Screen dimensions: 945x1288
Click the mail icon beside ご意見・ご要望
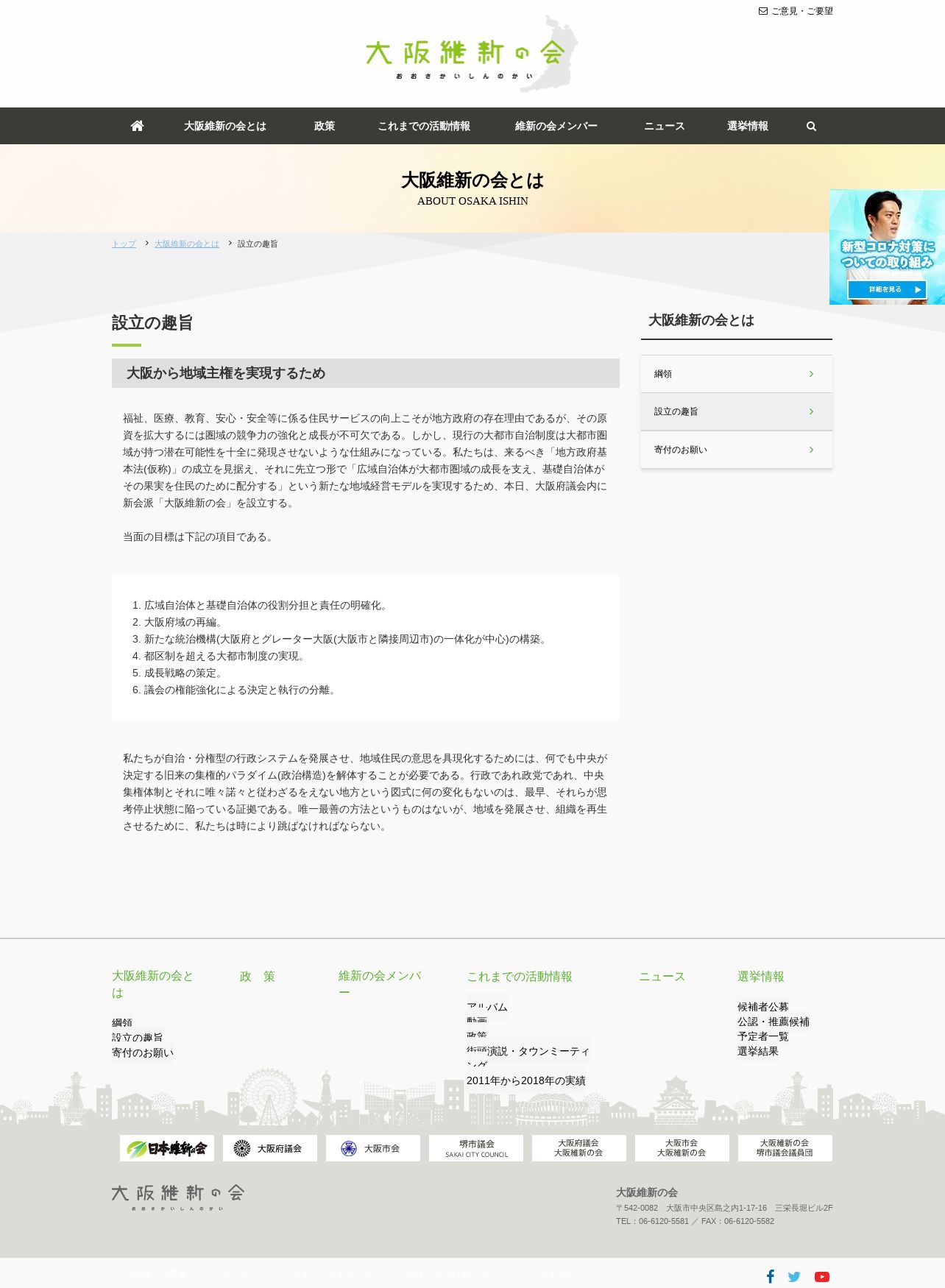(763, 11)
